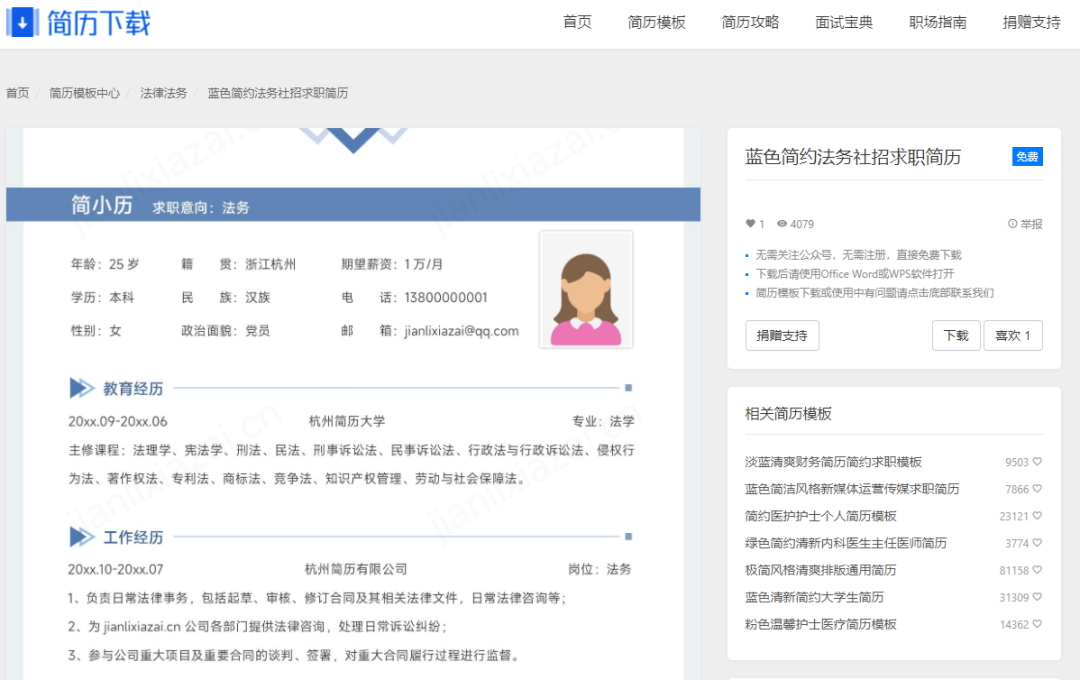Switch to the 面试宝典 section

click(x=843, y=21)
